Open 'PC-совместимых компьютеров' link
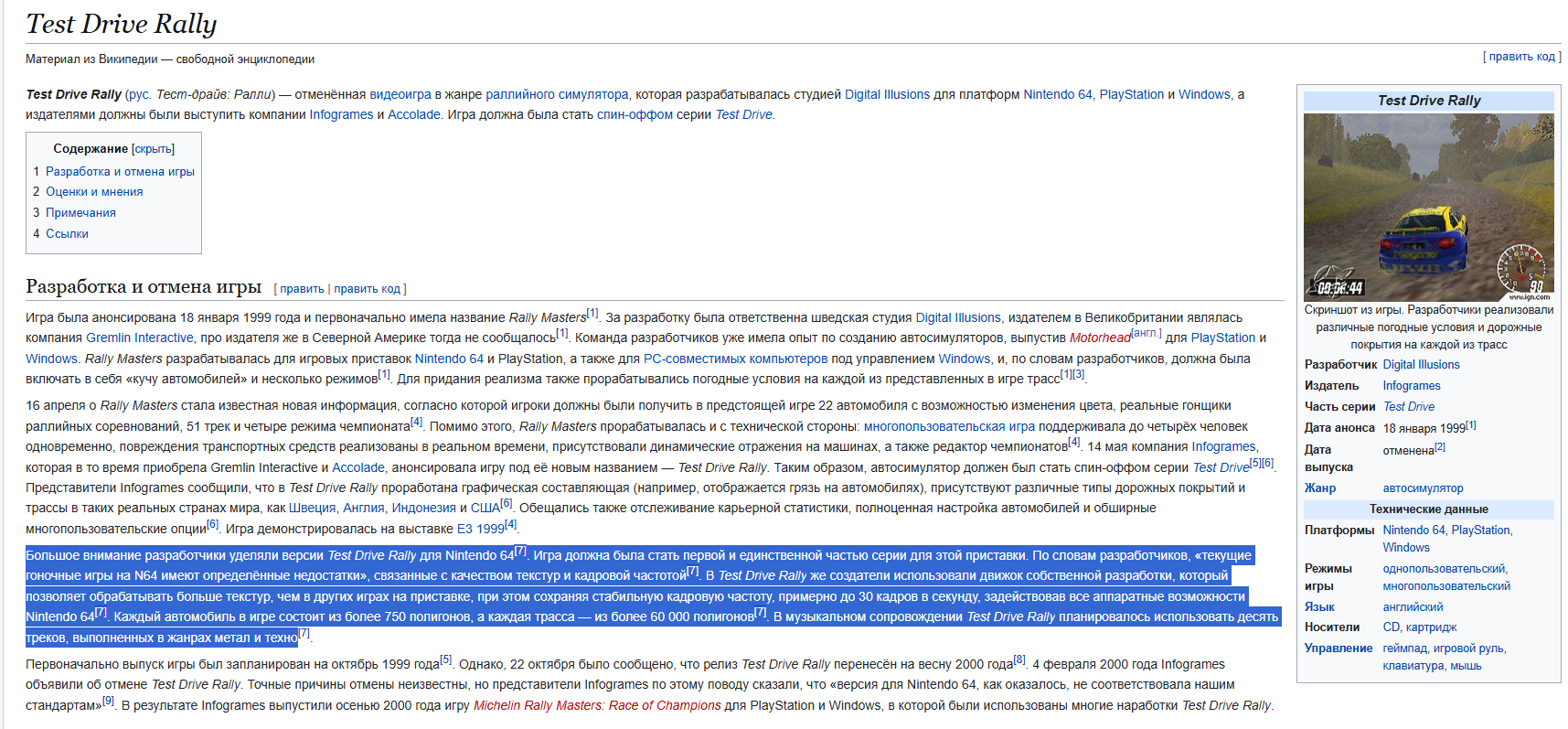Image resolution: width=1568 pixels, height=729 pixels. (735, 359)
